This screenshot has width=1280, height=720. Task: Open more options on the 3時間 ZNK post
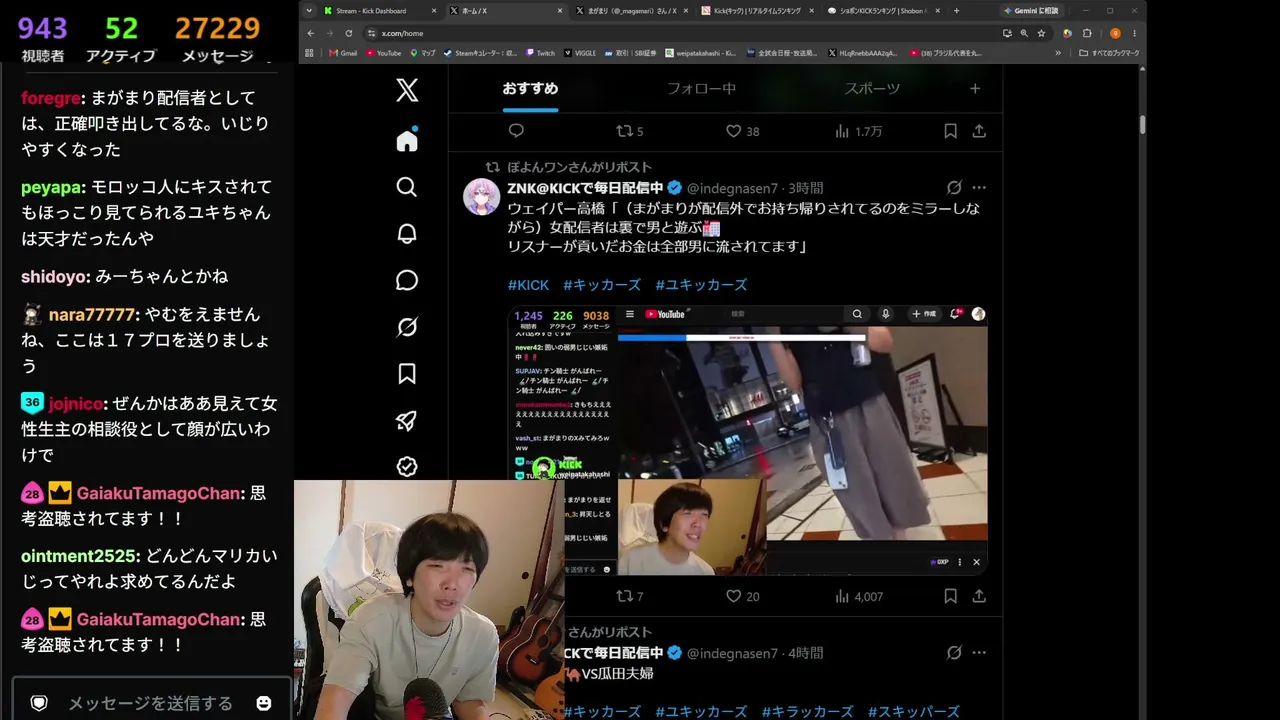[x=979, y=188]
